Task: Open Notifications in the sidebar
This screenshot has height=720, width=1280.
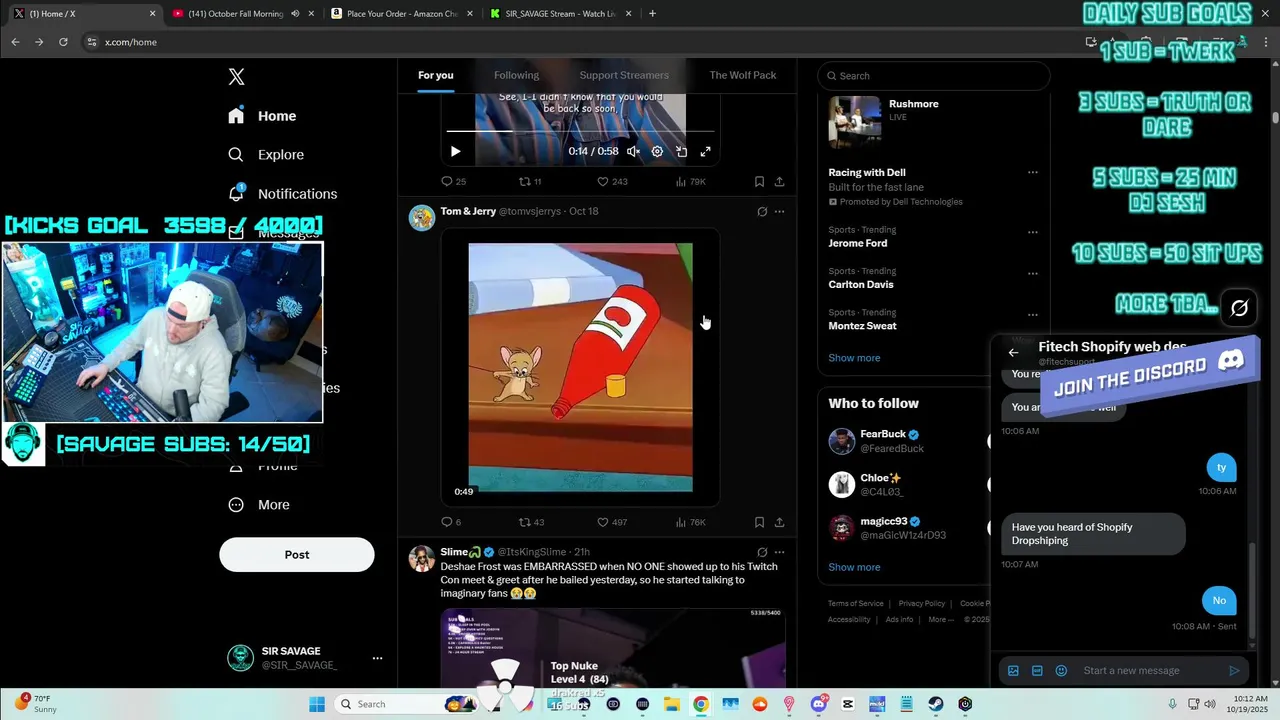Action: pyautogui.click(x=283, y=194)
